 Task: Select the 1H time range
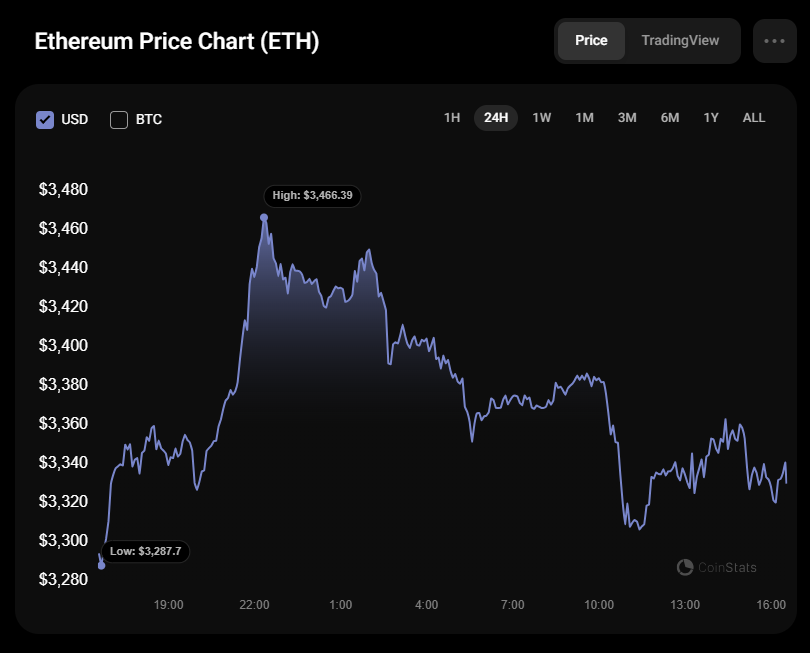(451, 117)
